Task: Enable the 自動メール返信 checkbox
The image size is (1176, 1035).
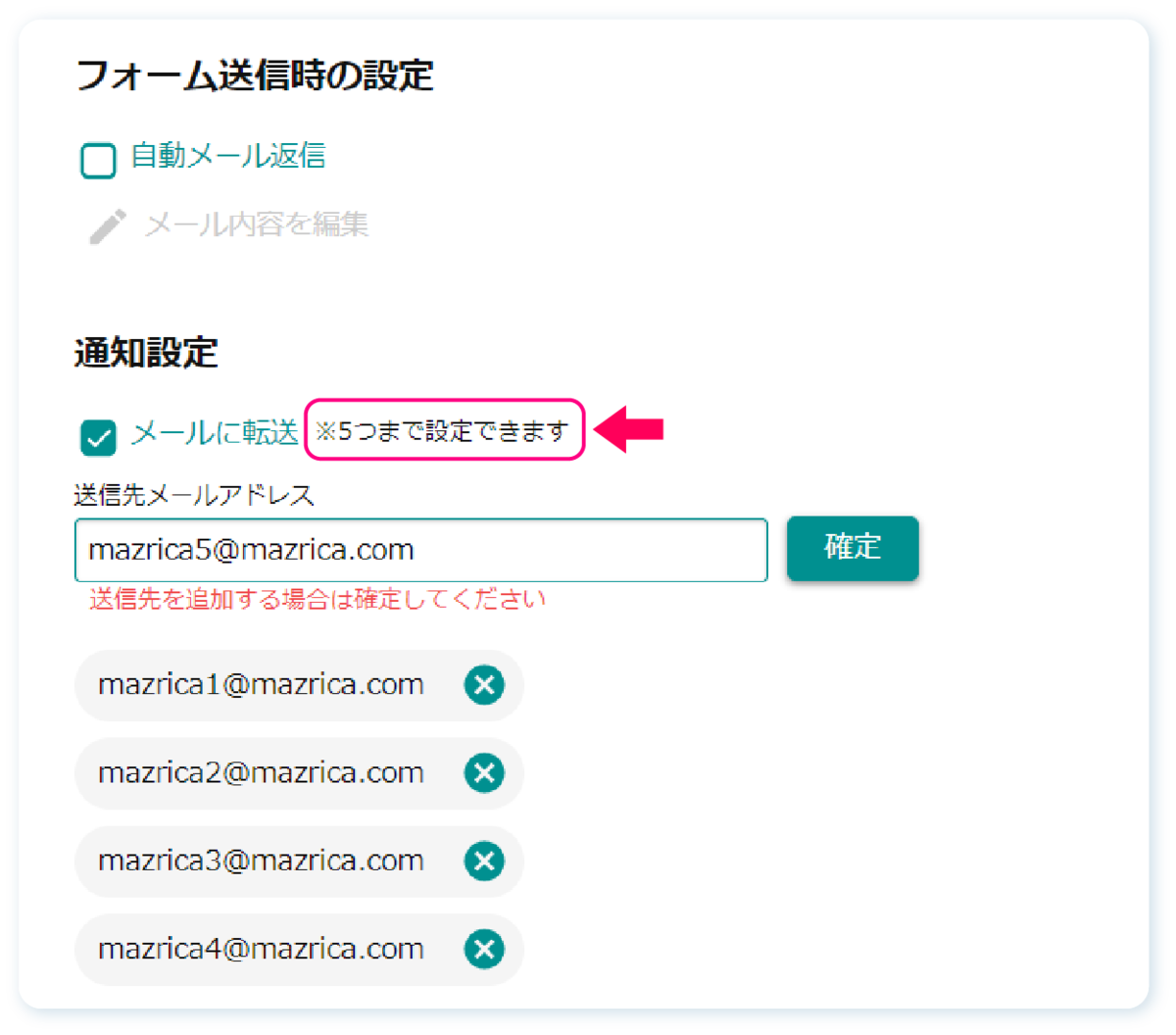Action: click(x=98, y=161)
